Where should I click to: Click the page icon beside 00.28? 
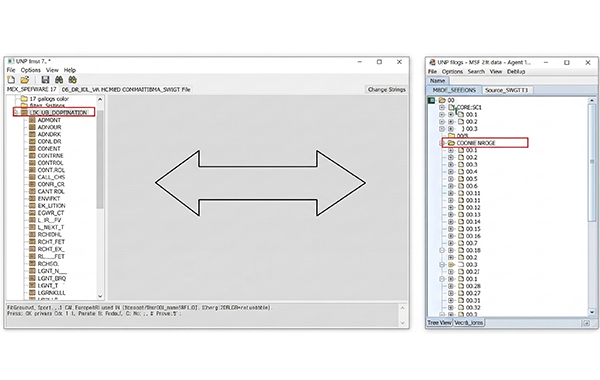461,286
